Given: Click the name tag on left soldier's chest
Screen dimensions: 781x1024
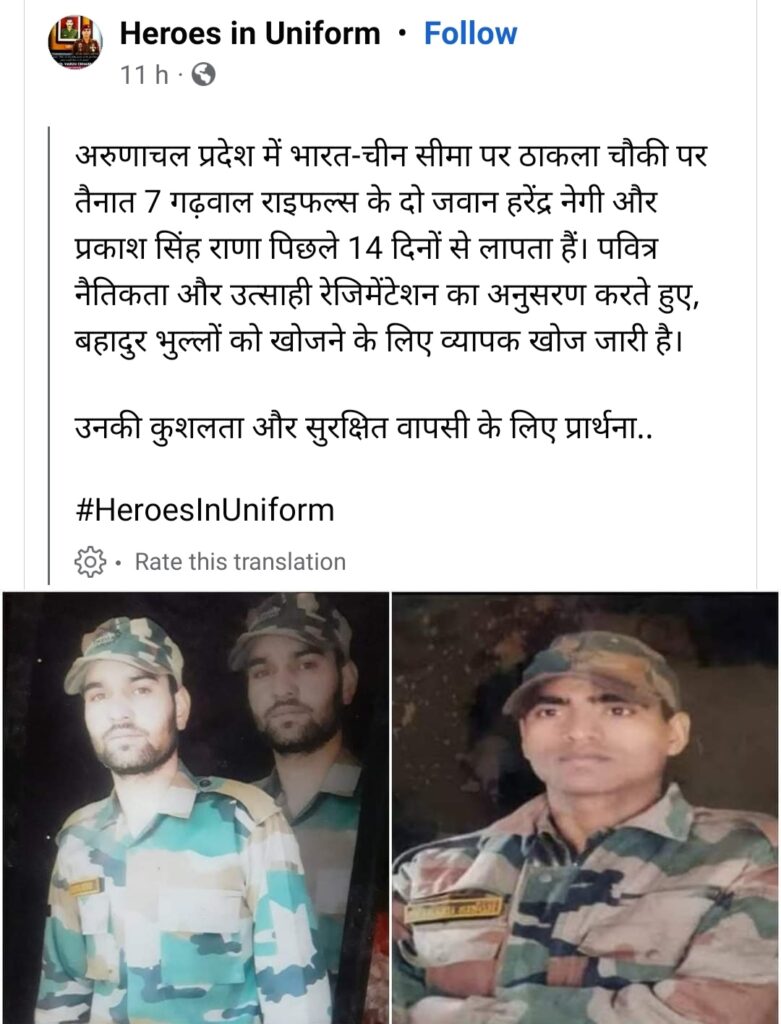Looking at the screenshot, I should point(86,887).
